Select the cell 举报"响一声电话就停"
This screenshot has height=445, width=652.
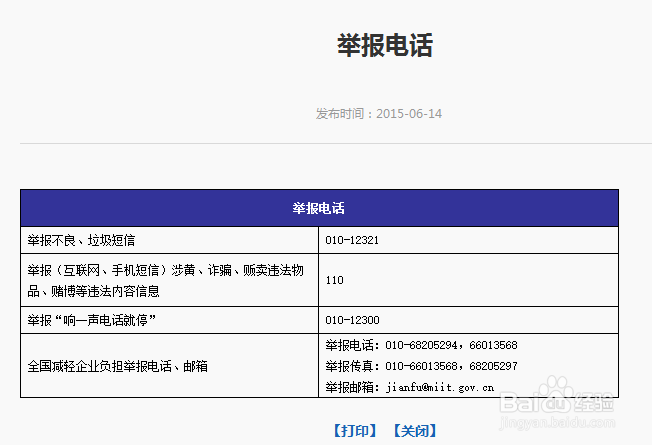tap(170, 320)
